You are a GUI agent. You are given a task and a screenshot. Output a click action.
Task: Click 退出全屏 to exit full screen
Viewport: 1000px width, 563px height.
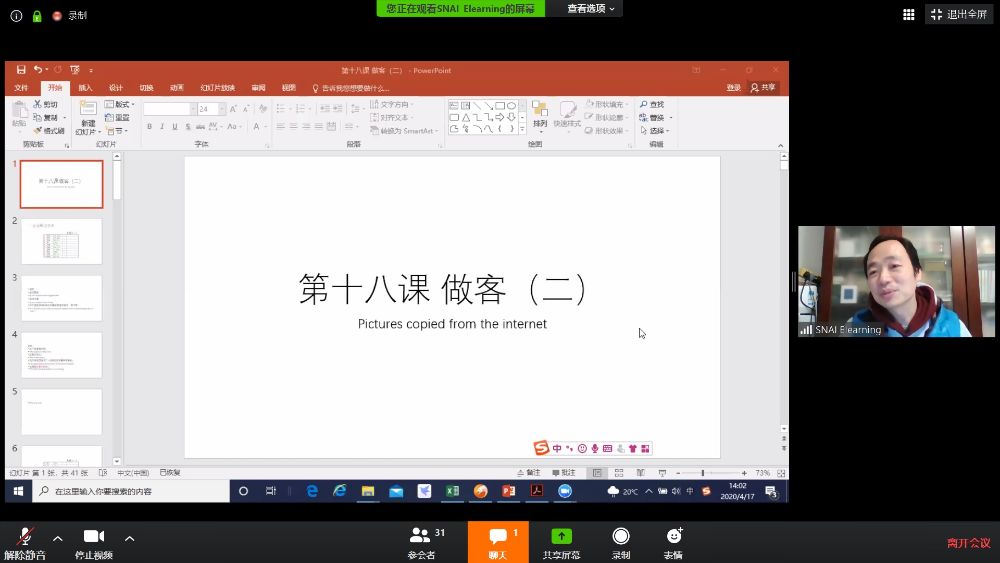coord(959,14)
